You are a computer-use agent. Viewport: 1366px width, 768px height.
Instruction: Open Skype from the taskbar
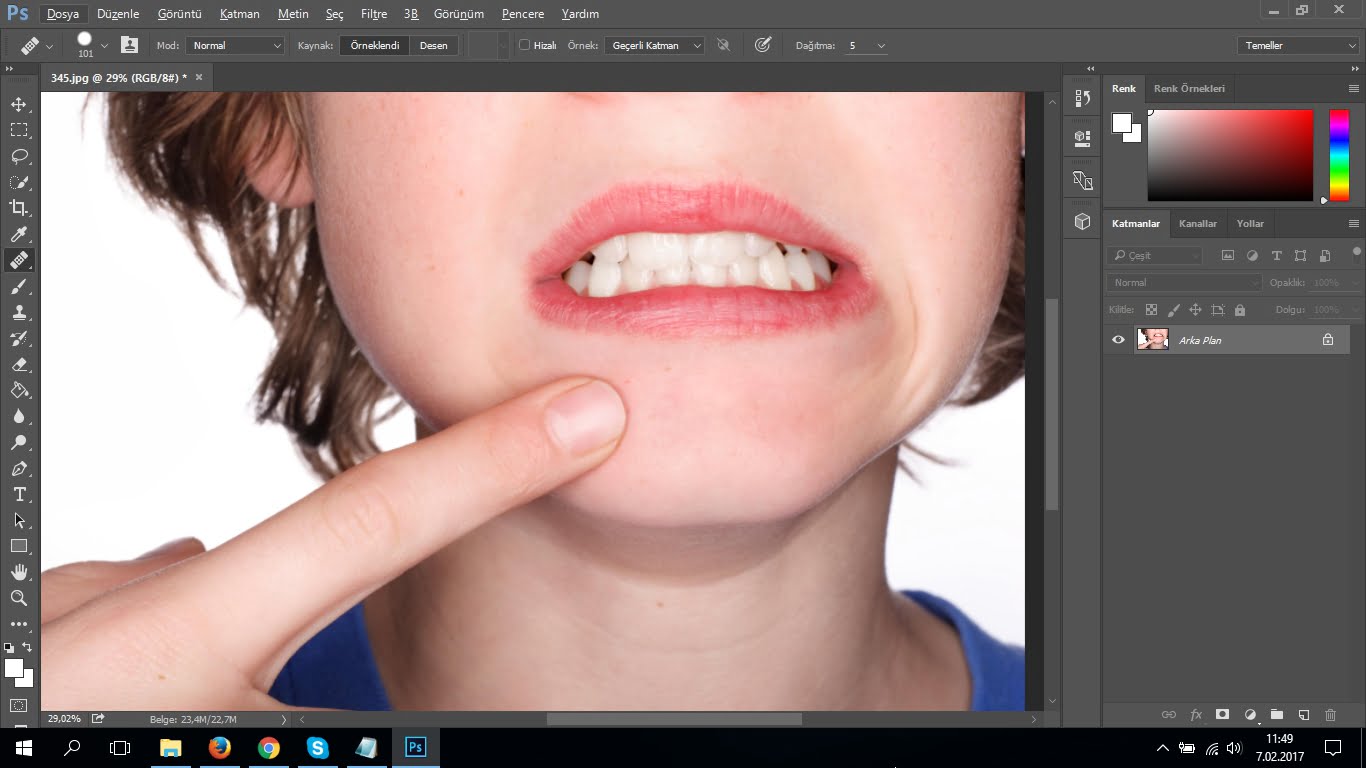[317, 747]
